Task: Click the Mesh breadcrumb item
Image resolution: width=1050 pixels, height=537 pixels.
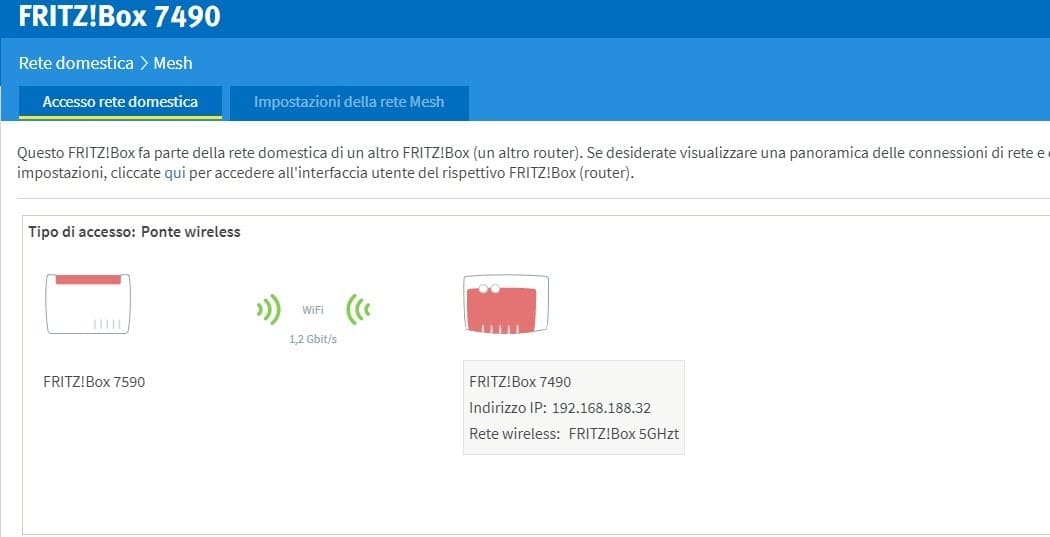Action: tap(173, 63)
